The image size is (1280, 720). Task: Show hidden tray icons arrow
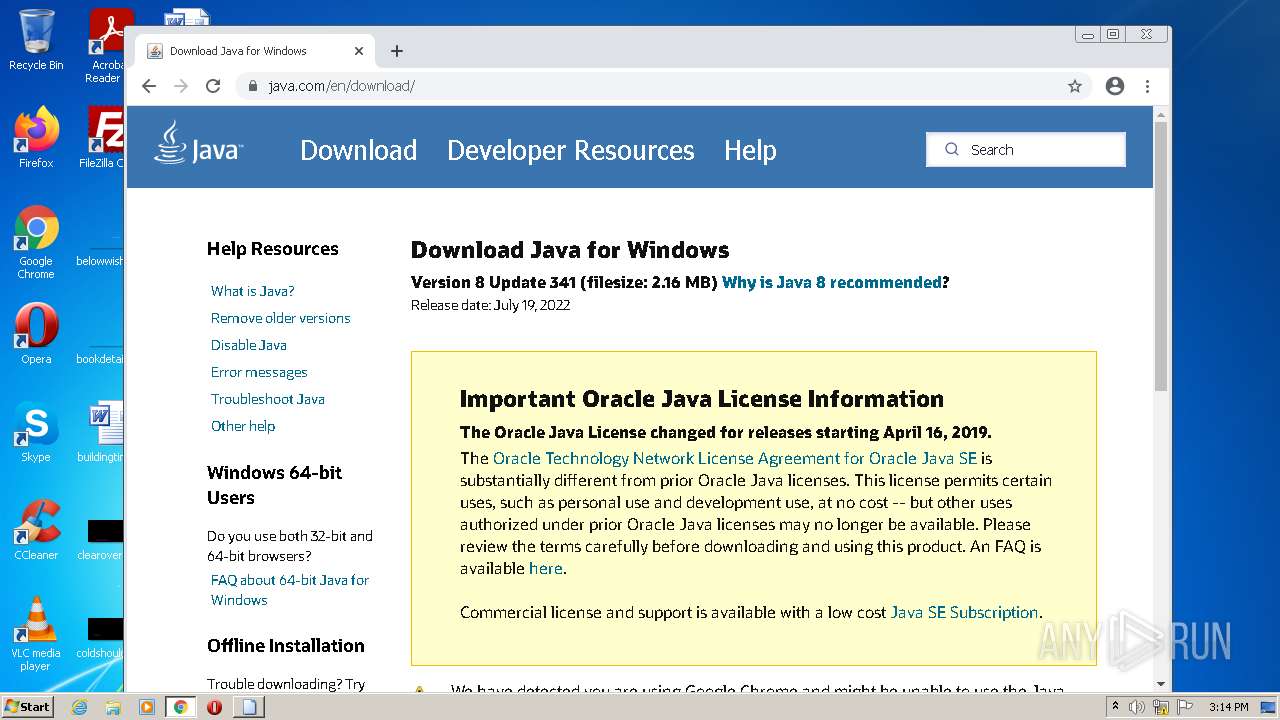click(1116, 707)
